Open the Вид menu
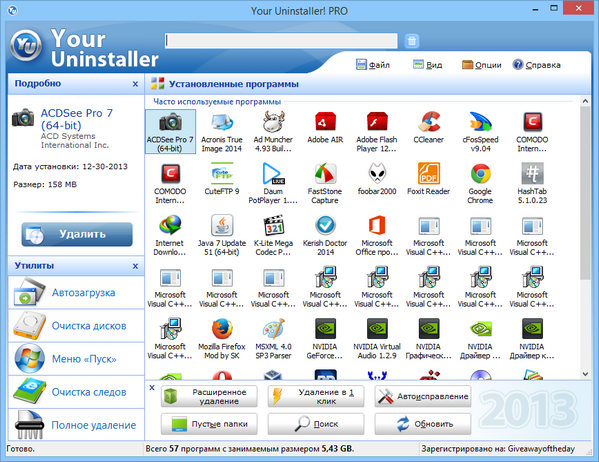 point(427,65)
